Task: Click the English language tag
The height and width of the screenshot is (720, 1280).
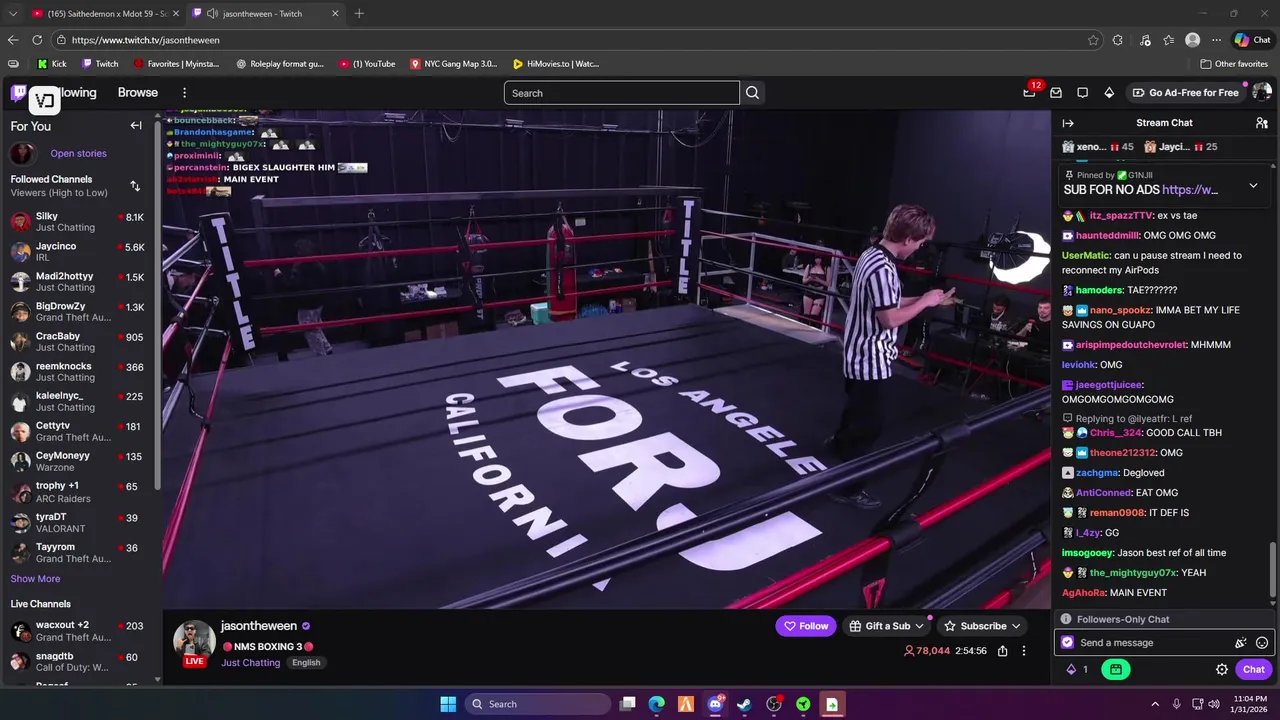Action: [x=306, y=663]
